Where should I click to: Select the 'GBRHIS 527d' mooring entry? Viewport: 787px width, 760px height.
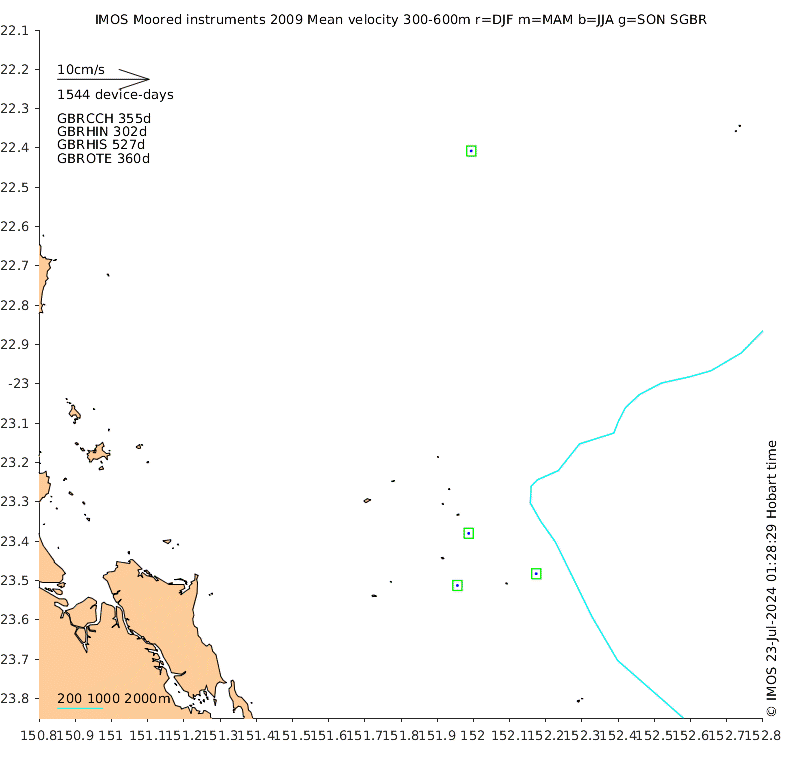(101, 145)
